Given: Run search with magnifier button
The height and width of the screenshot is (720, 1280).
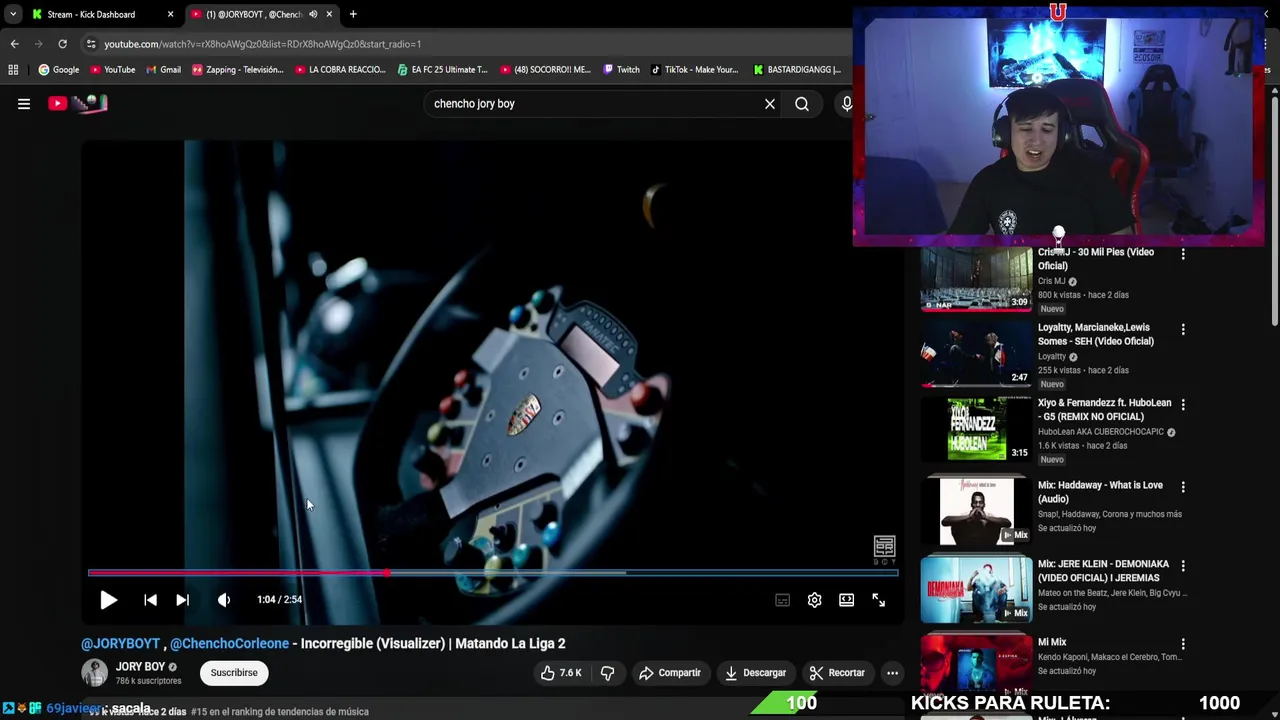Looking at the screenshot, I should point(802,104).
